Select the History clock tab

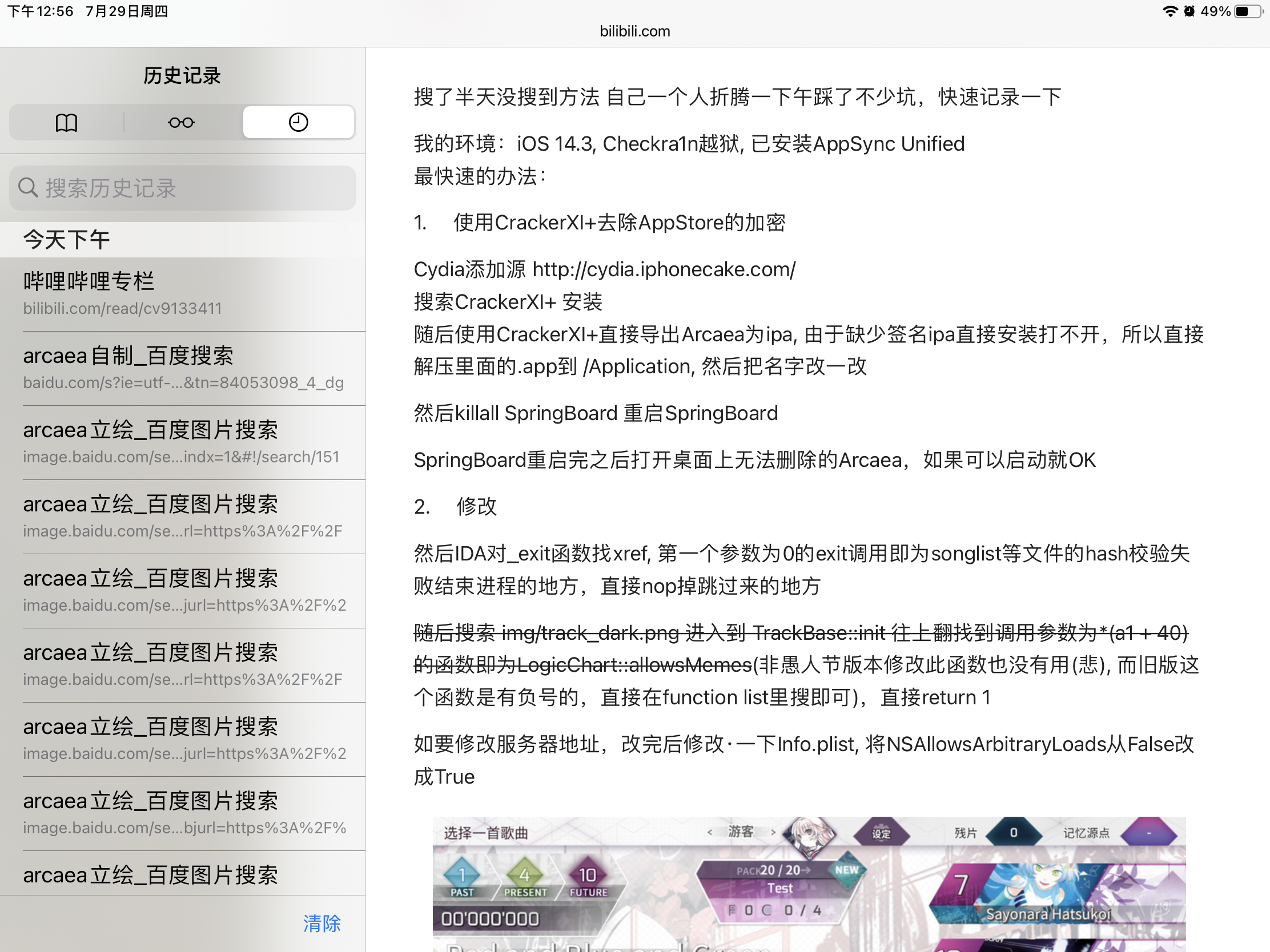click(x=299, y=122)
